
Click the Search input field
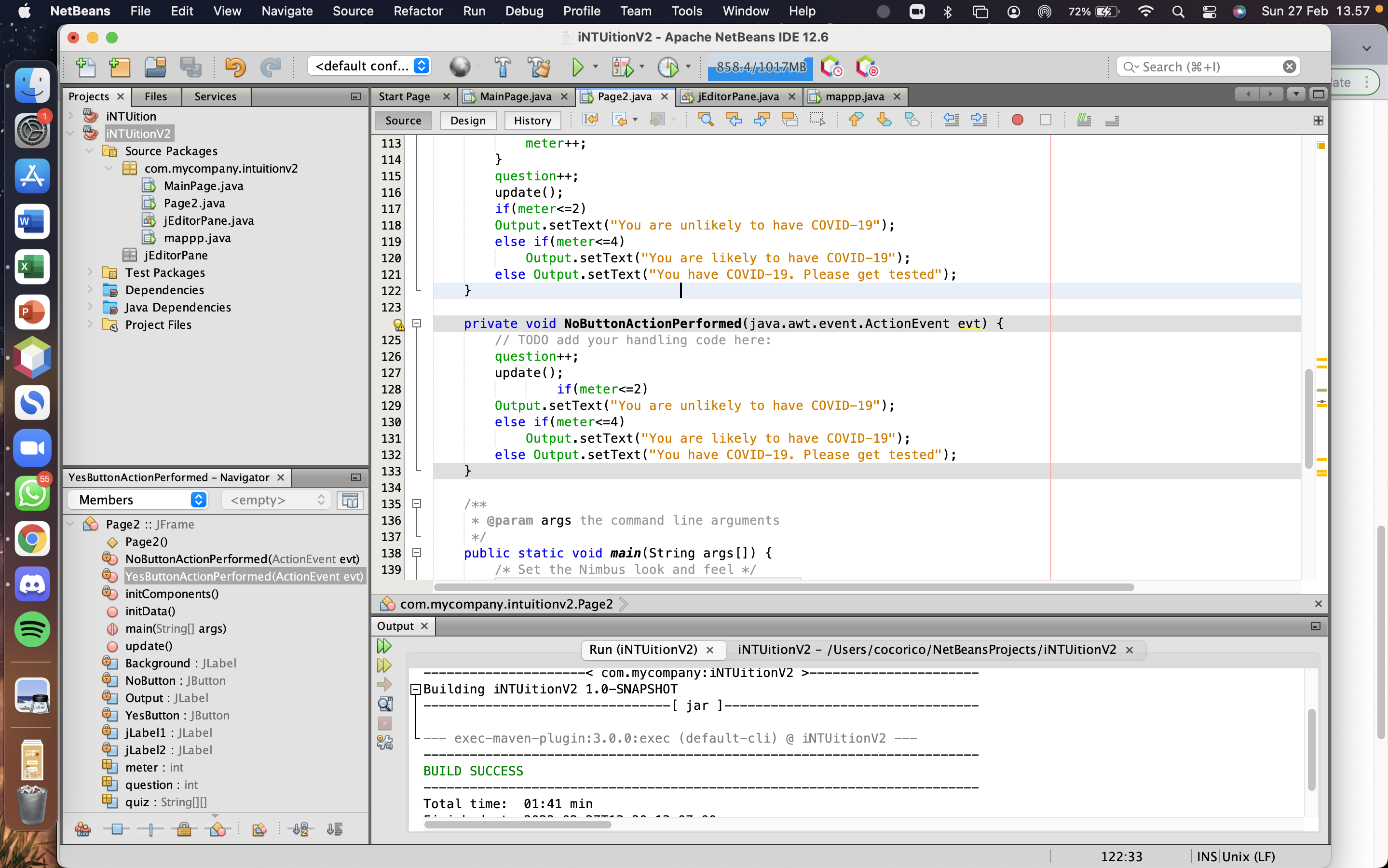[1206, 67]
